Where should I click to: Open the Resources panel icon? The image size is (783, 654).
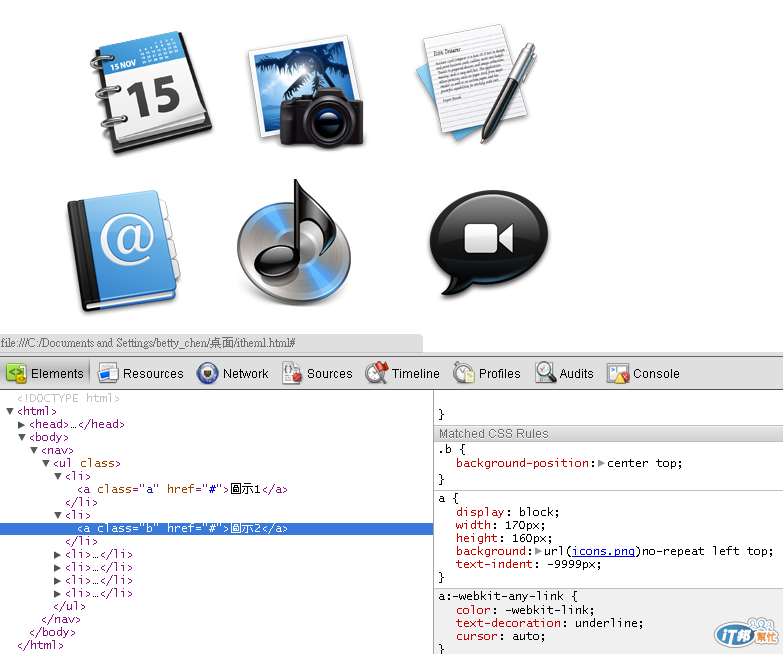pyautogui.click(x=107, y=373)
